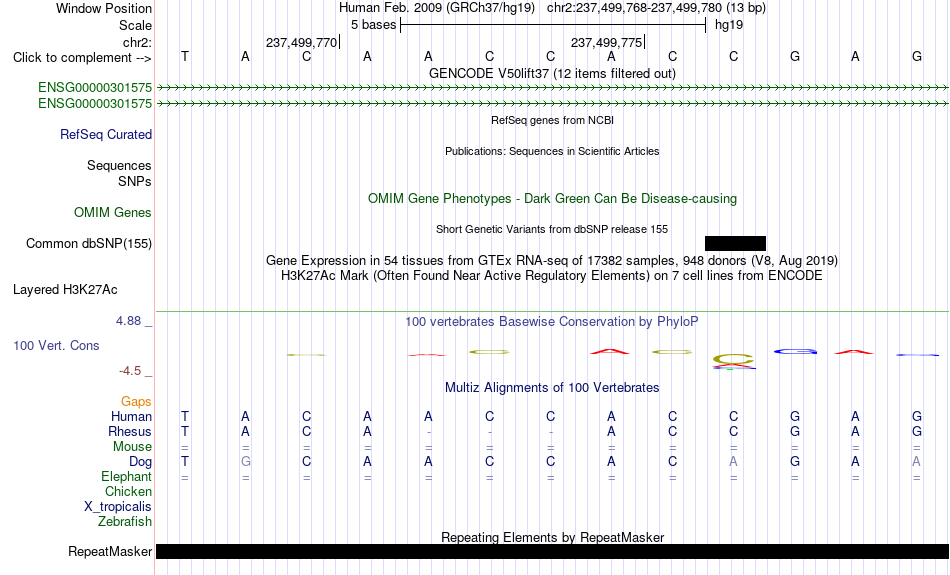The height and width of the screenshot is (575, 950).
Task: Open Common dbSNP(155) track settings label
Action: pyautogui.click(x=89, y=244)
